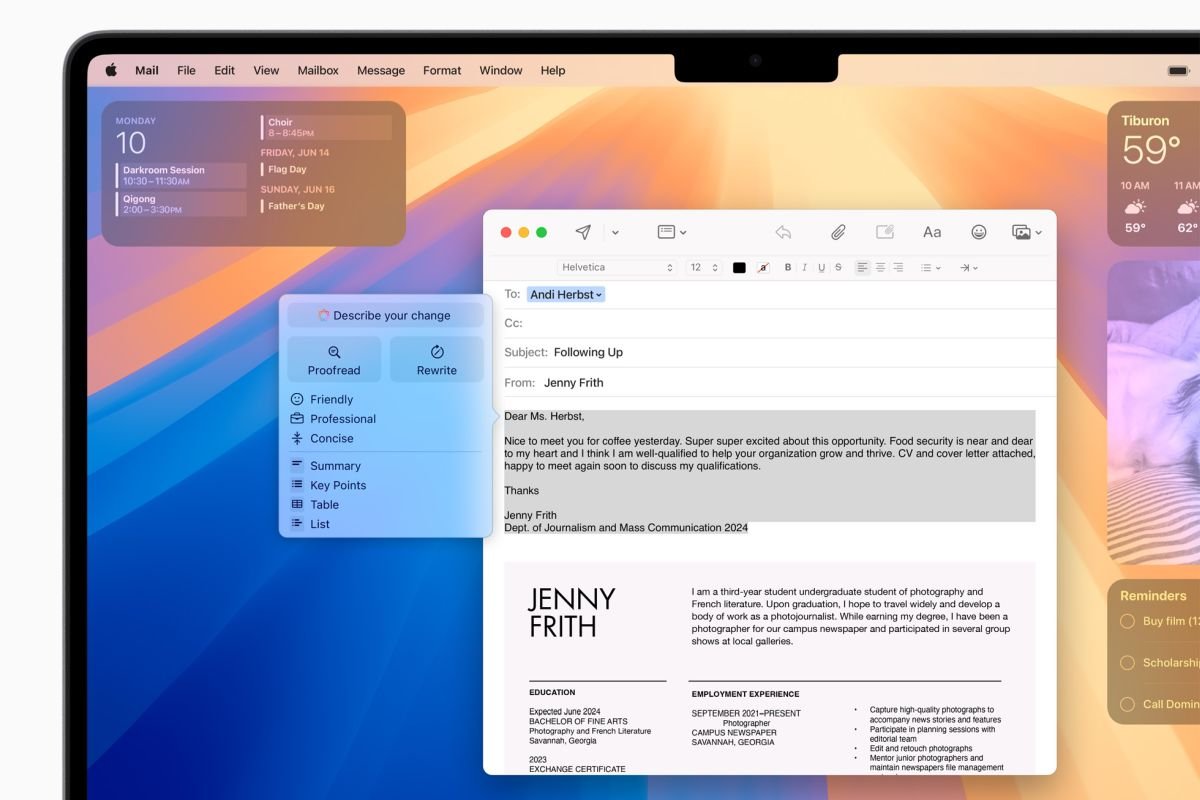Image resolution: width=1200 pixels, height=800 pixels.
Task: Expand the photo browser dropdown arrow
Action: tap(1038, 233)
